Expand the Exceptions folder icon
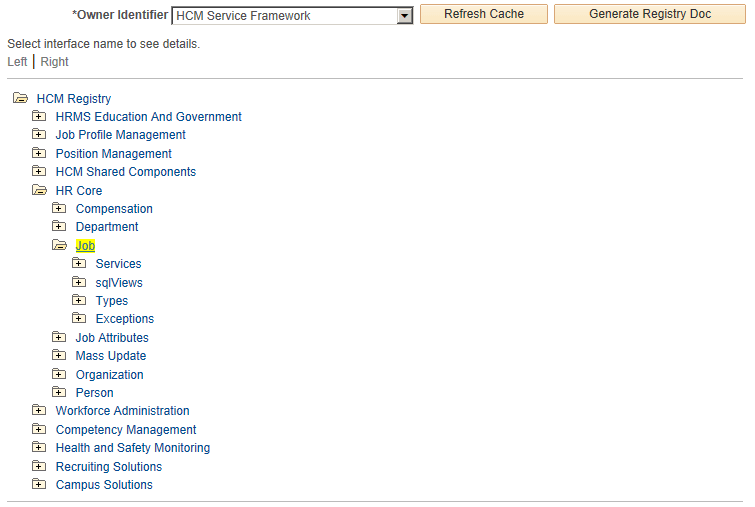 click(x=79, y=318)
